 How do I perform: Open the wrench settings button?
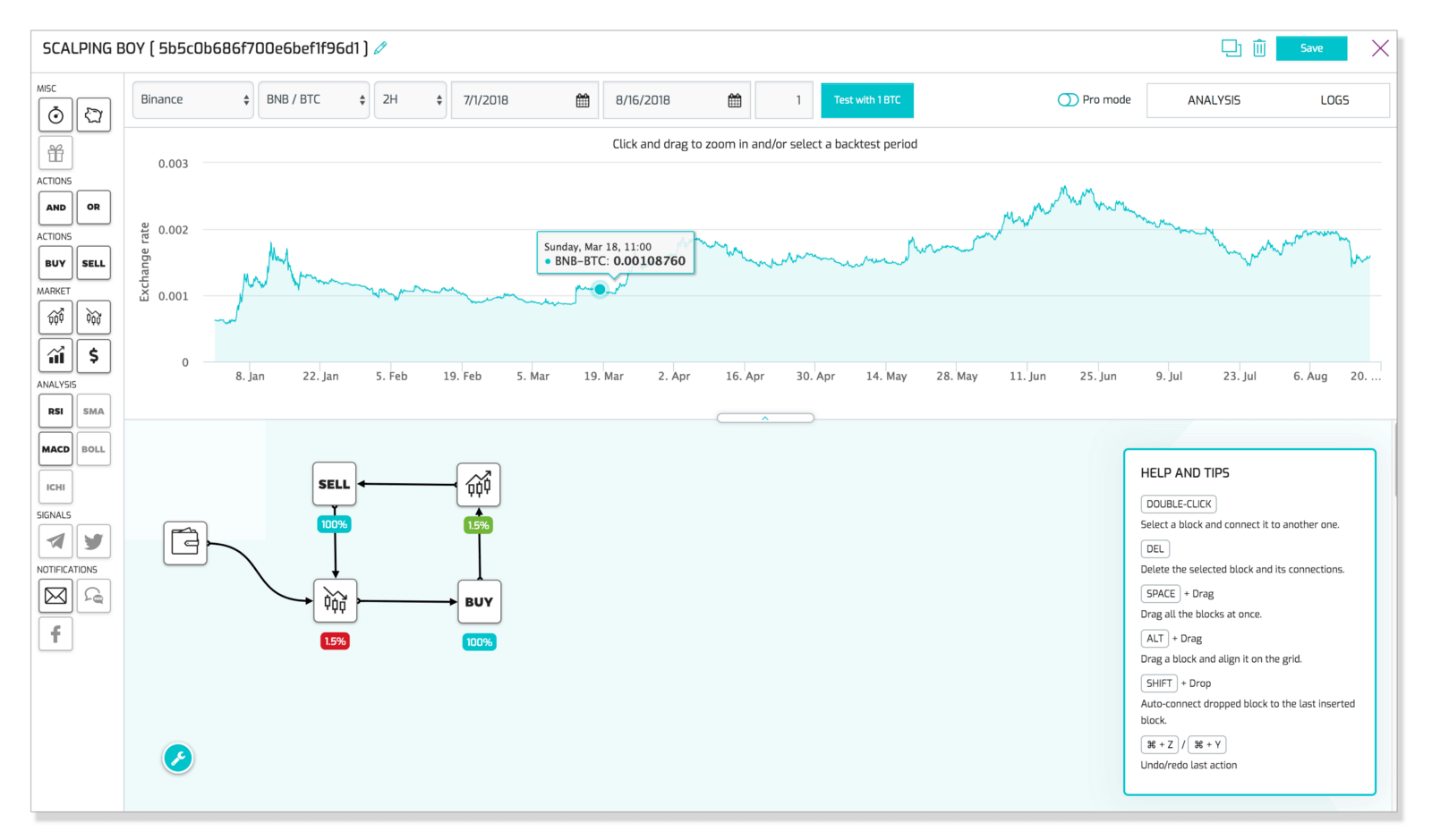click(178, 759)
